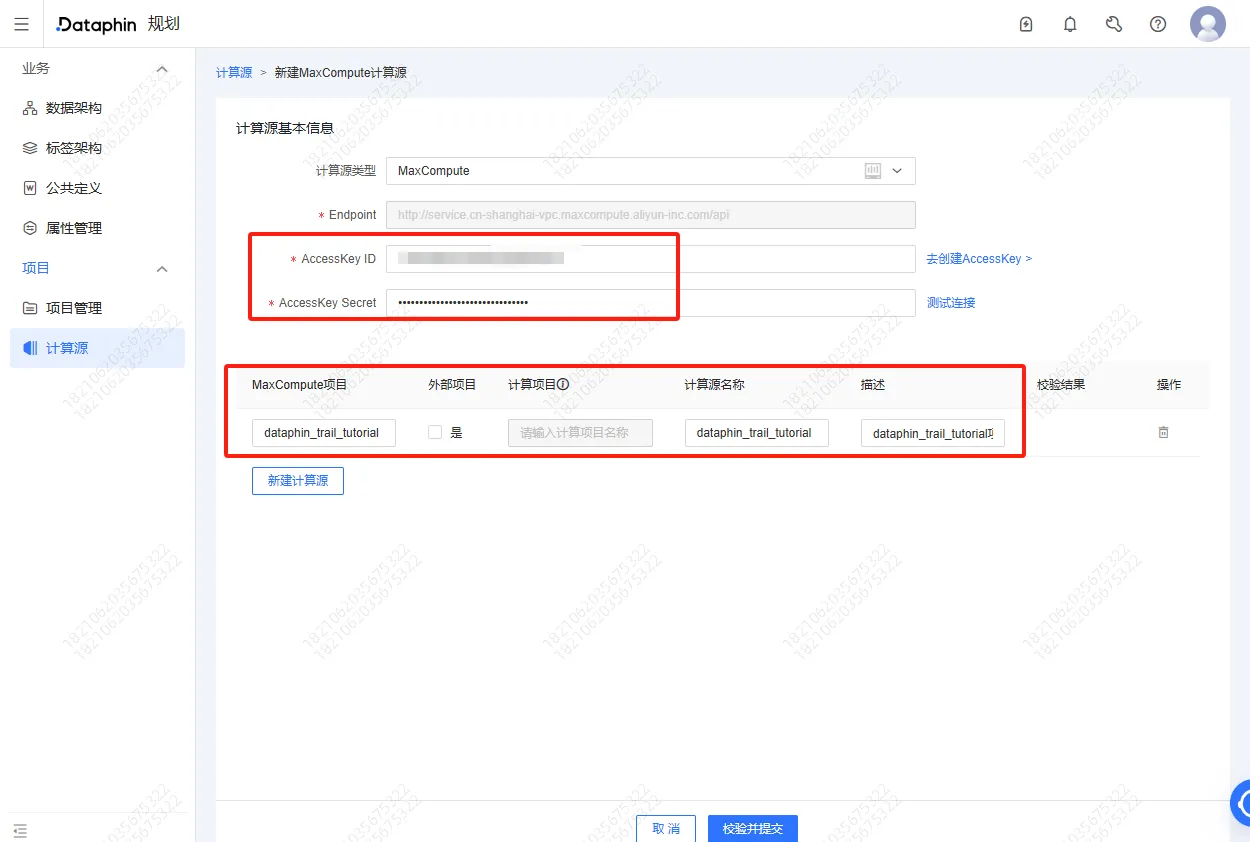This screenshot has height=842, width=1250.
Task: Open 标签架构 in the sidebar
Action: [97, 148]
